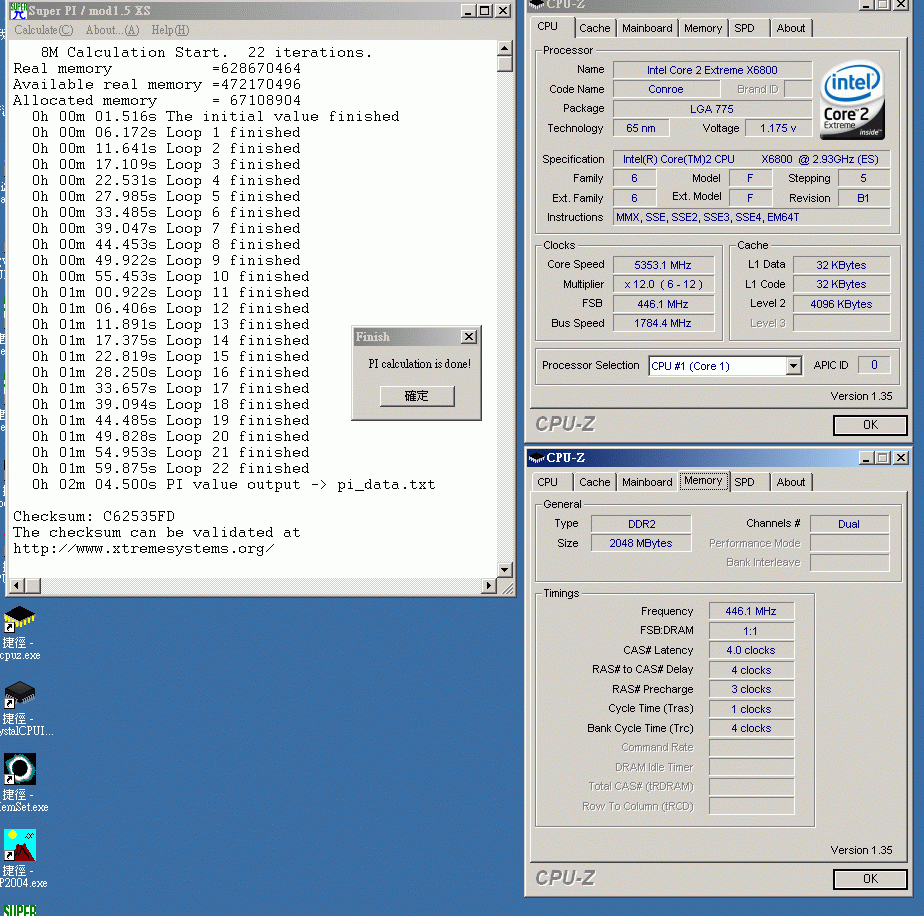Image resolution: width=924 pixels, height=916 pixels.
Task: Open About tab in lower CPU-Z
Action: click(790, 482)
